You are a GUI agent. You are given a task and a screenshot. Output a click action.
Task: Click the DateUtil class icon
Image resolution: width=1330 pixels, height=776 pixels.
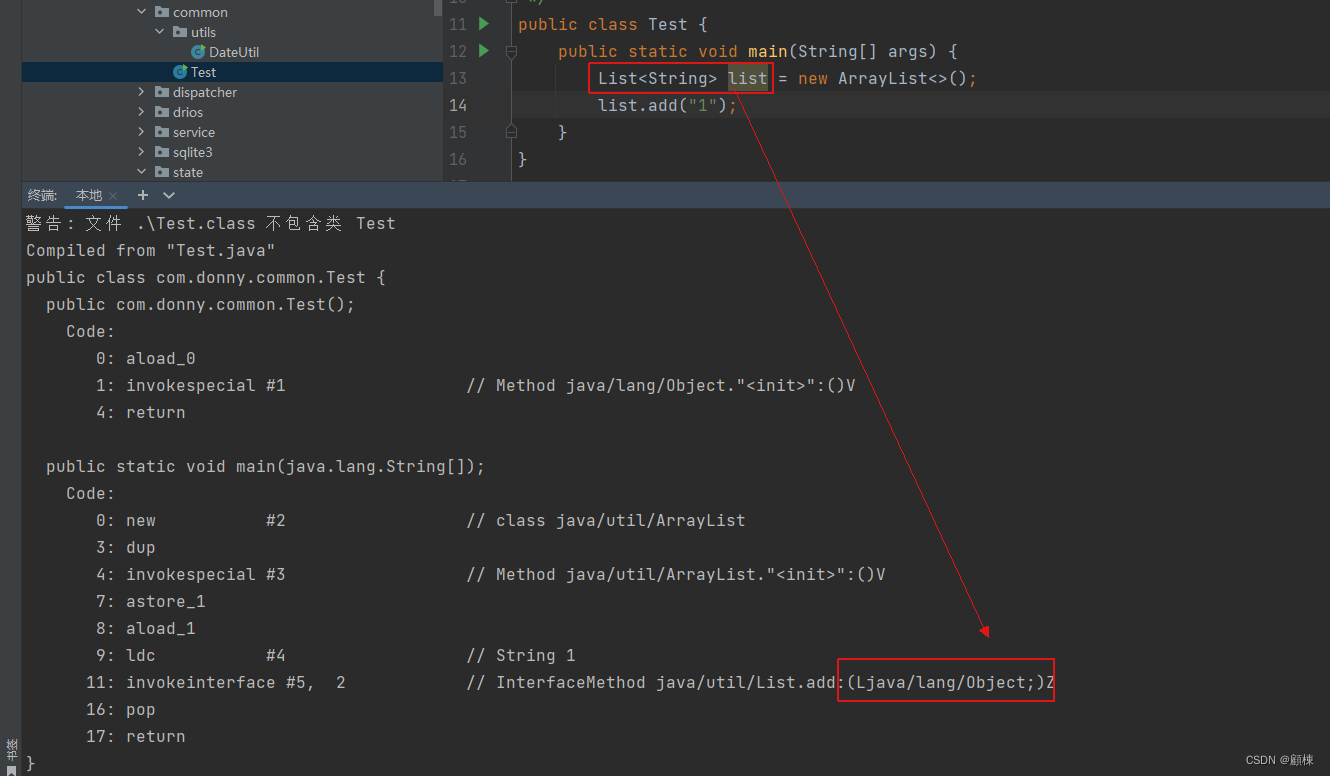198,52
